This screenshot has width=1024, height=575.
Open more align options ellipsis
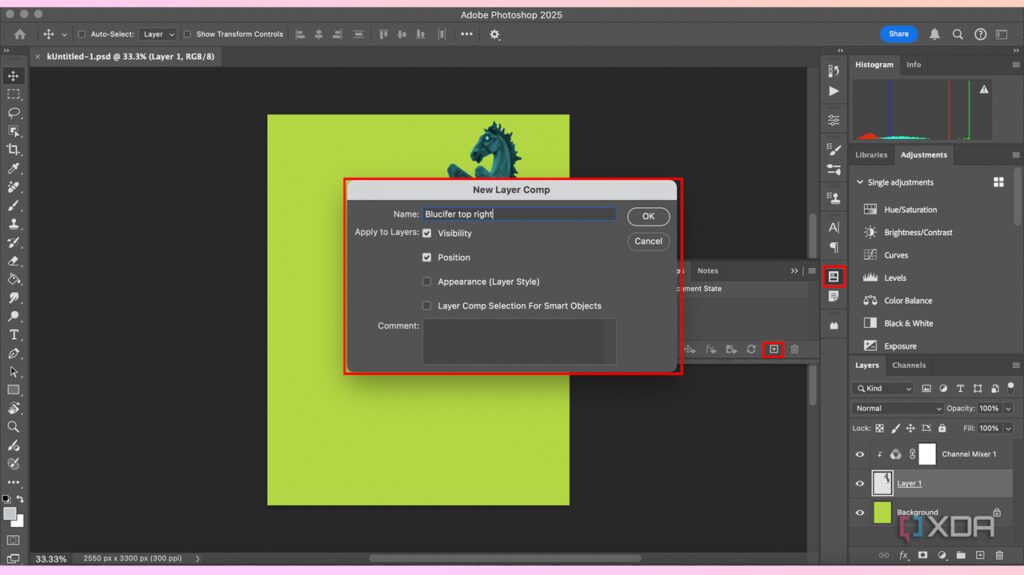coord(466,34)
